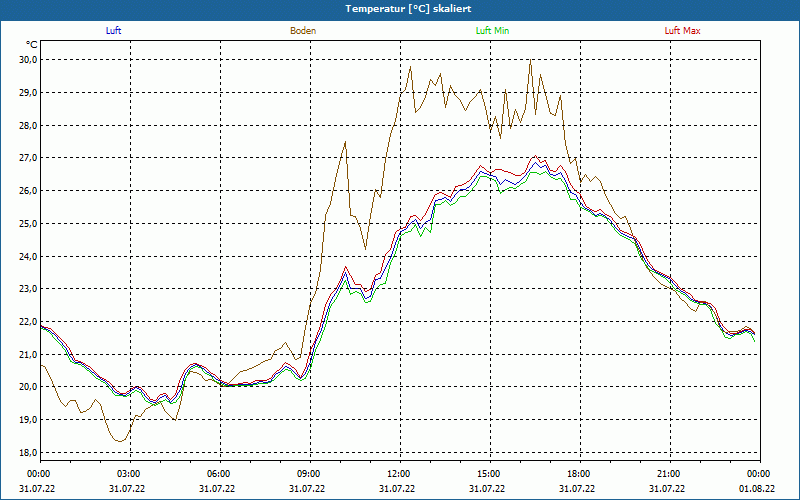Click the 21,0 y-axis label

[x=28, y=354]
